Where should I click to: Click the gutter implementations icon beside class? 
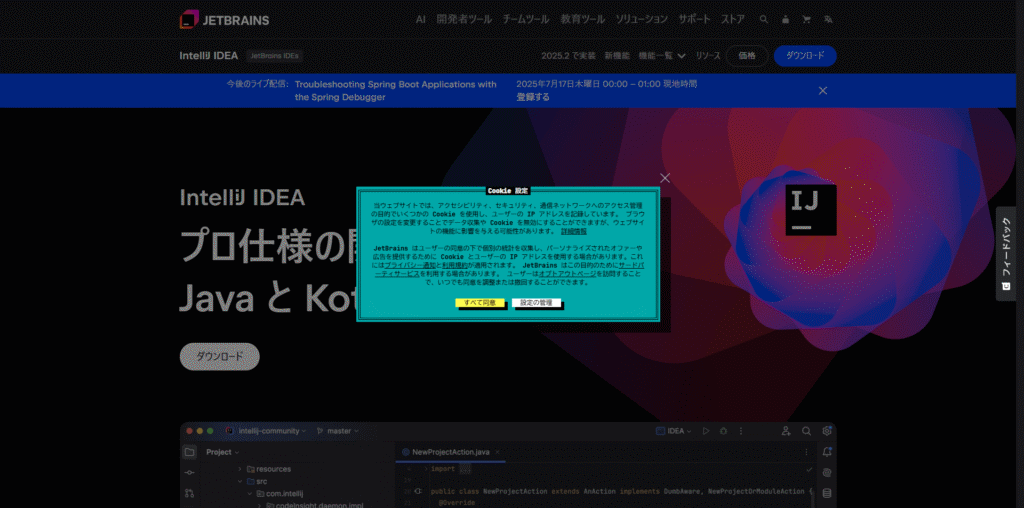coord(418,491)
